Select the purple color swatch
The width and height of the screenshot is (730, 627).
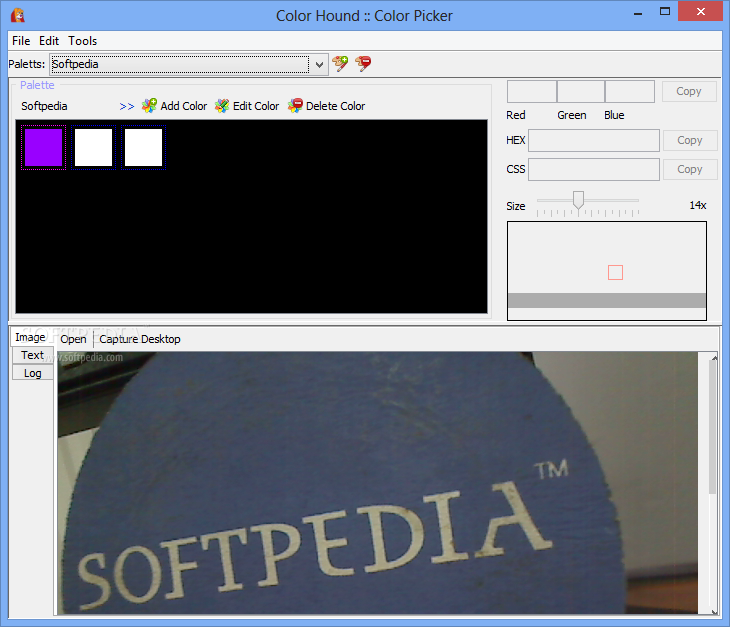coord(43,148)
